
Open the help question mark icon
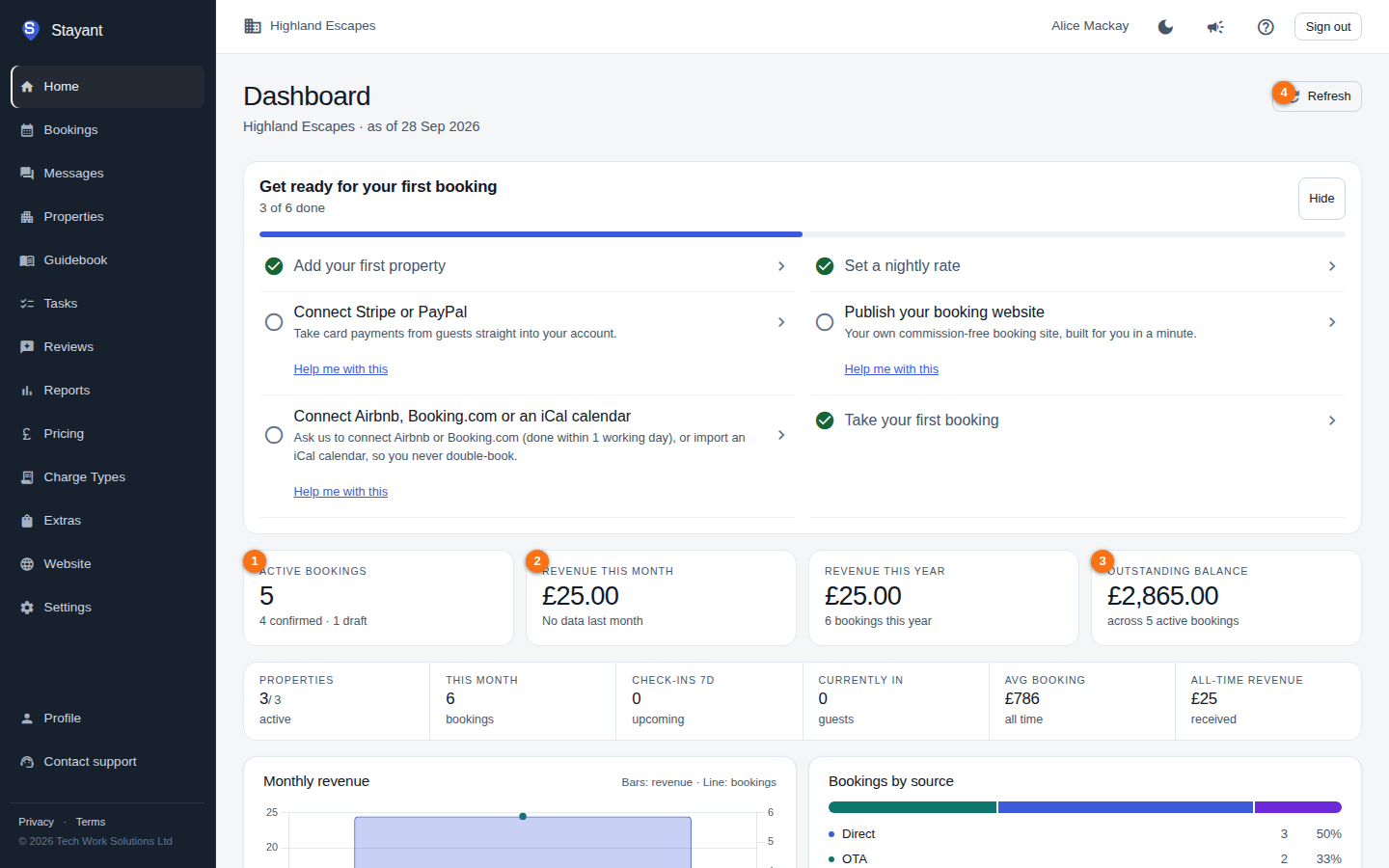(x=1266, y=27)
